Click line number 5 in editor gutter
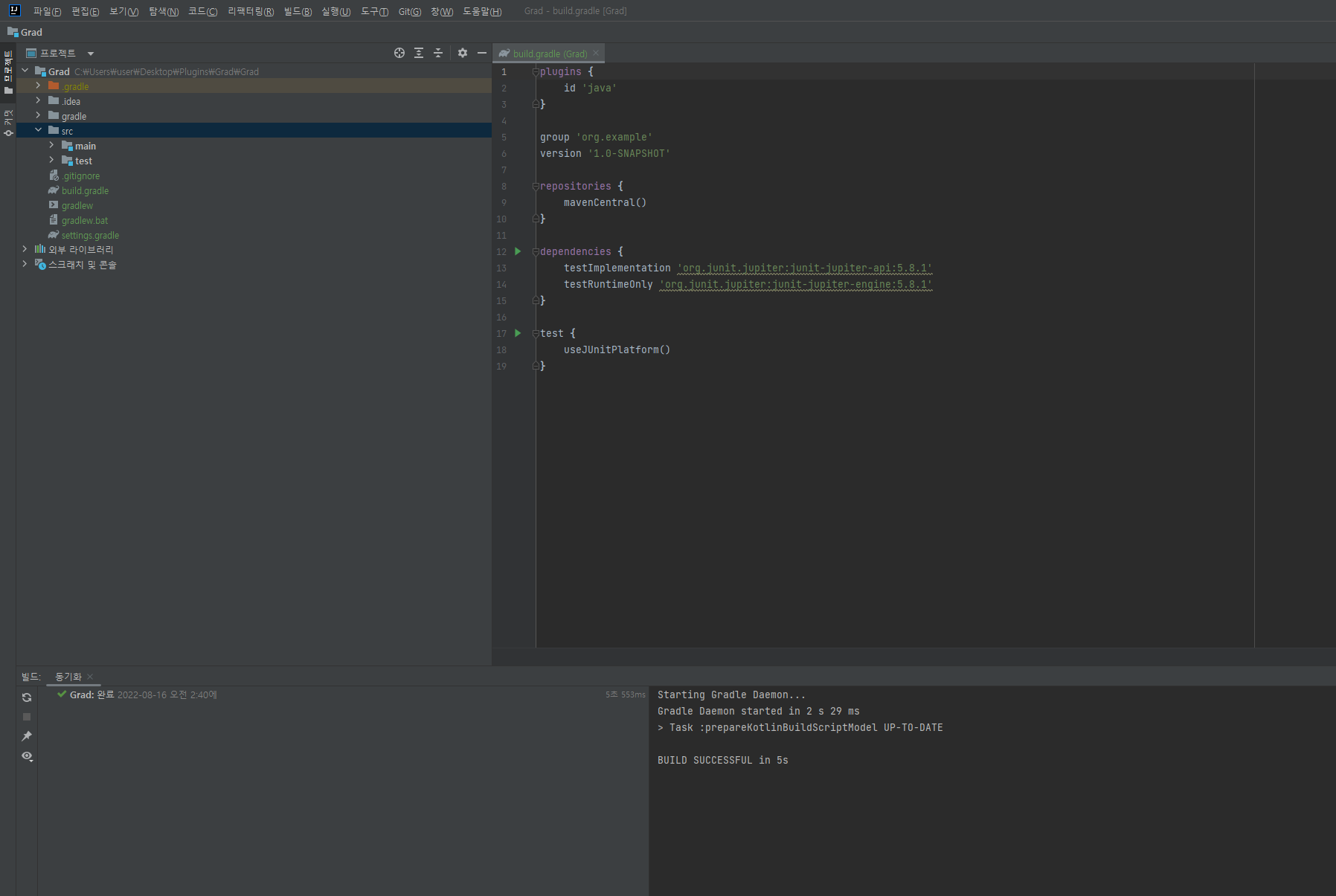 click(504, 137)
